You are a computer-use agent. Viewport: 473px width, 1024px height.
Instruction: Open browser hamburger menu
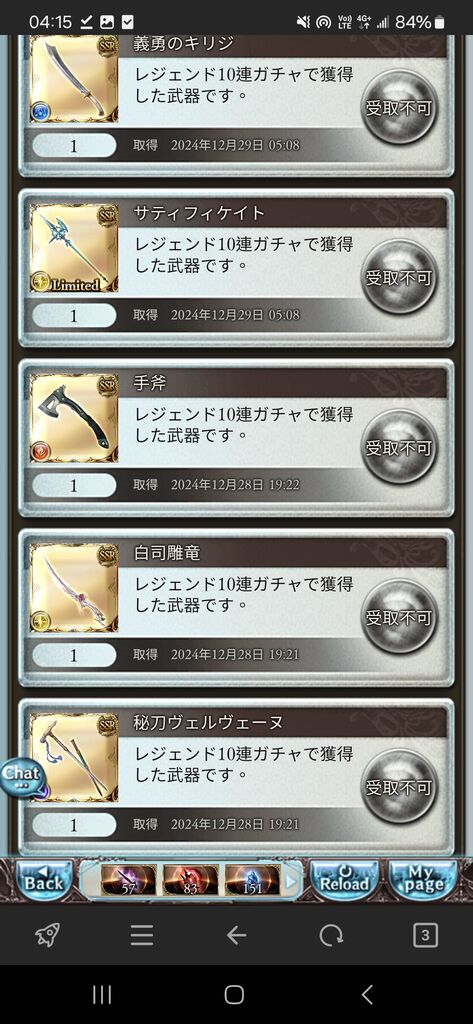pos(142,936)
